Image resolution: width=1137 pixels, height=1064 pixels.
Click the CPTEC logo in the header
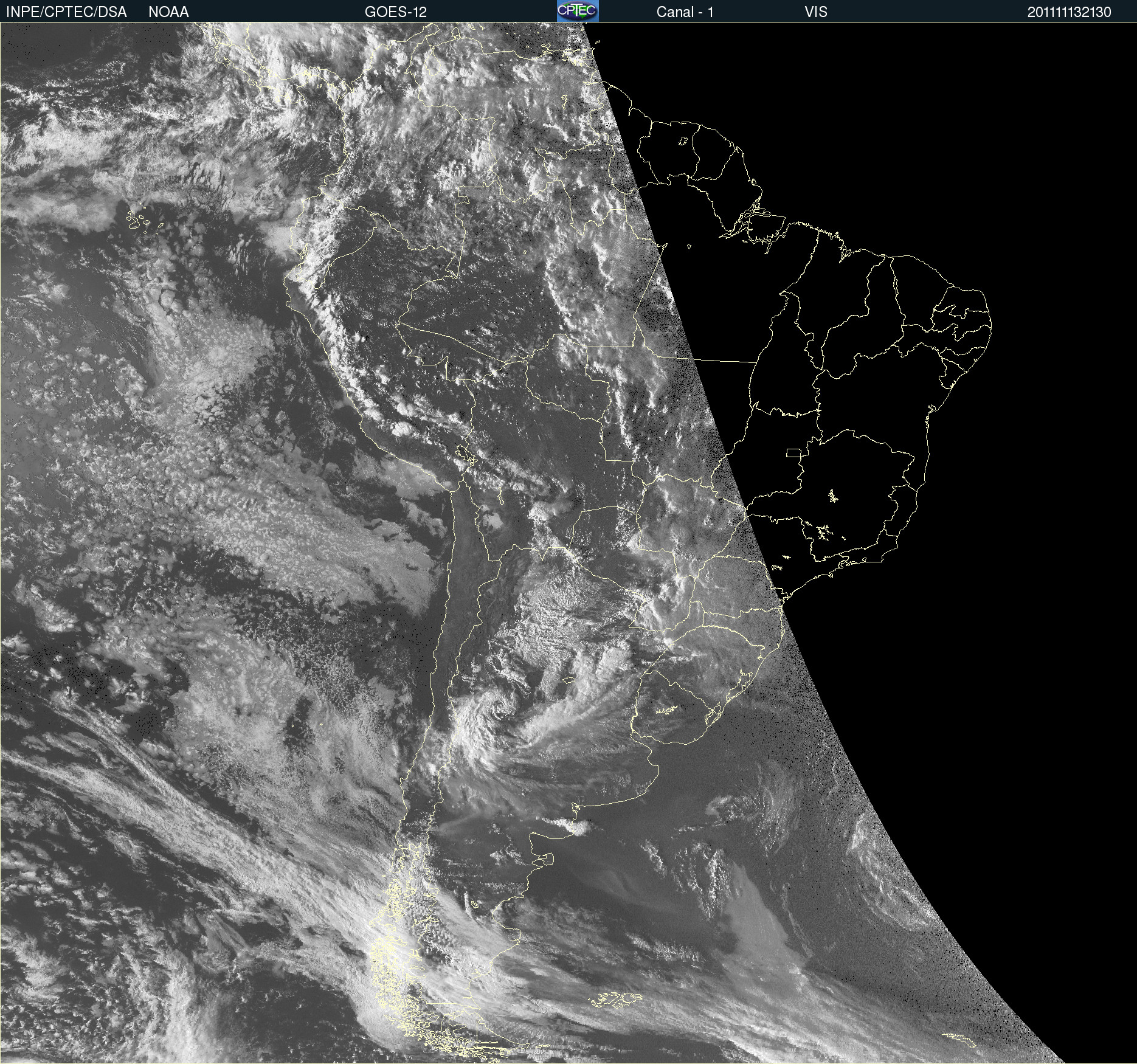pyautogui.click(x=578, y=11)
